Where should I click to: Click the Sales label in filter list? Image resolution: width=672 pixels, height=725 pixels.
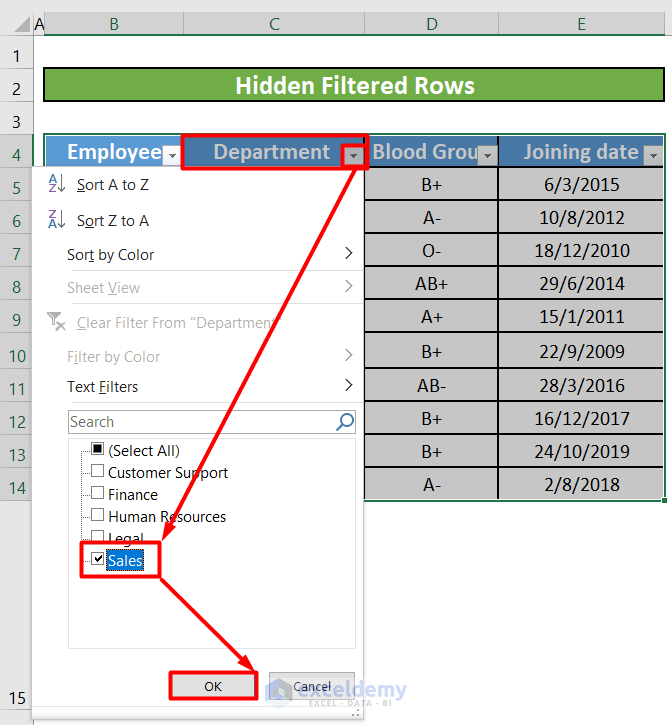coord(125,560)
